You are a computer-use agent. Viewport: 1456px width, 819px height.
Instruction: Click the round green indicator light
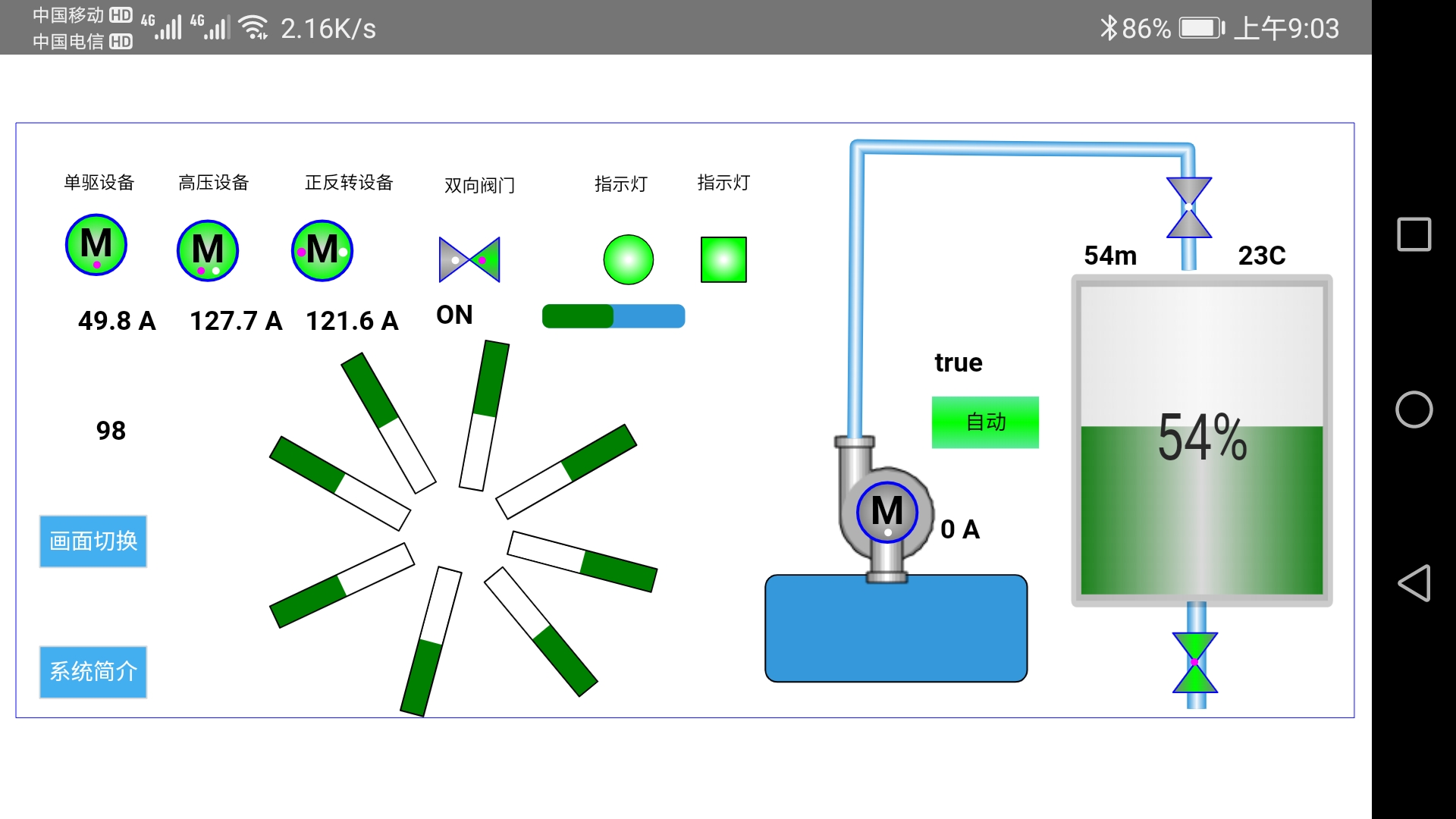click(x=628, y=259)
